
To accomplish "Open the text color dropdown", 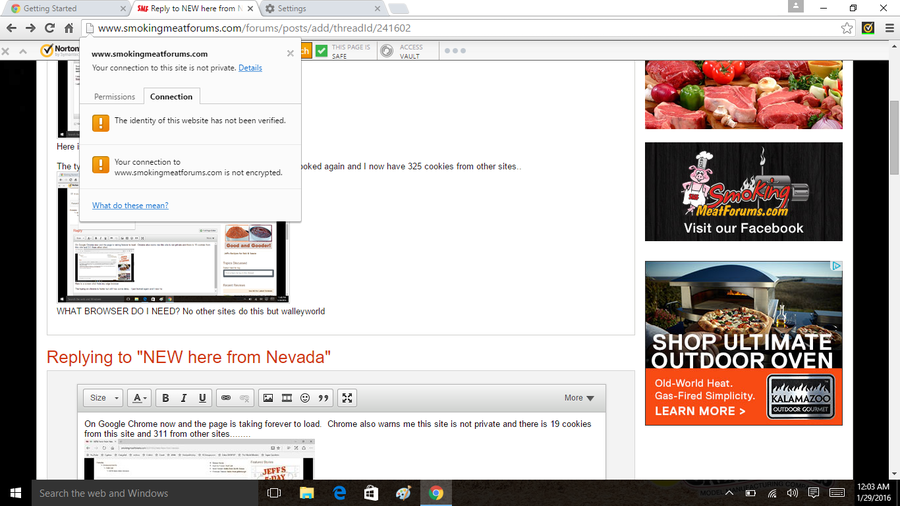I will click(x=140, y=398).
